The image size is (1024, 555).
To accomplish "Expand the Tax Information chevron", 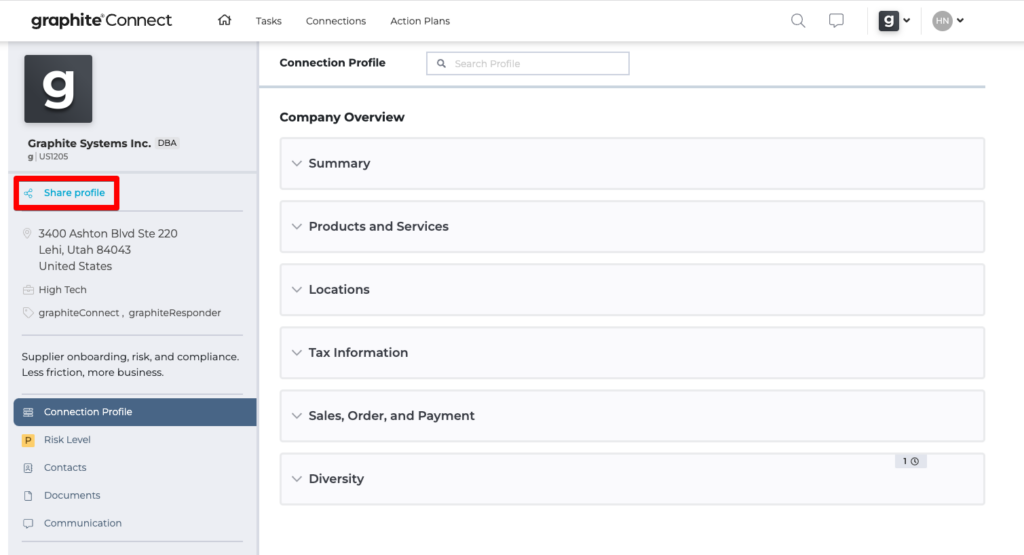I will [x=296, y=353].
